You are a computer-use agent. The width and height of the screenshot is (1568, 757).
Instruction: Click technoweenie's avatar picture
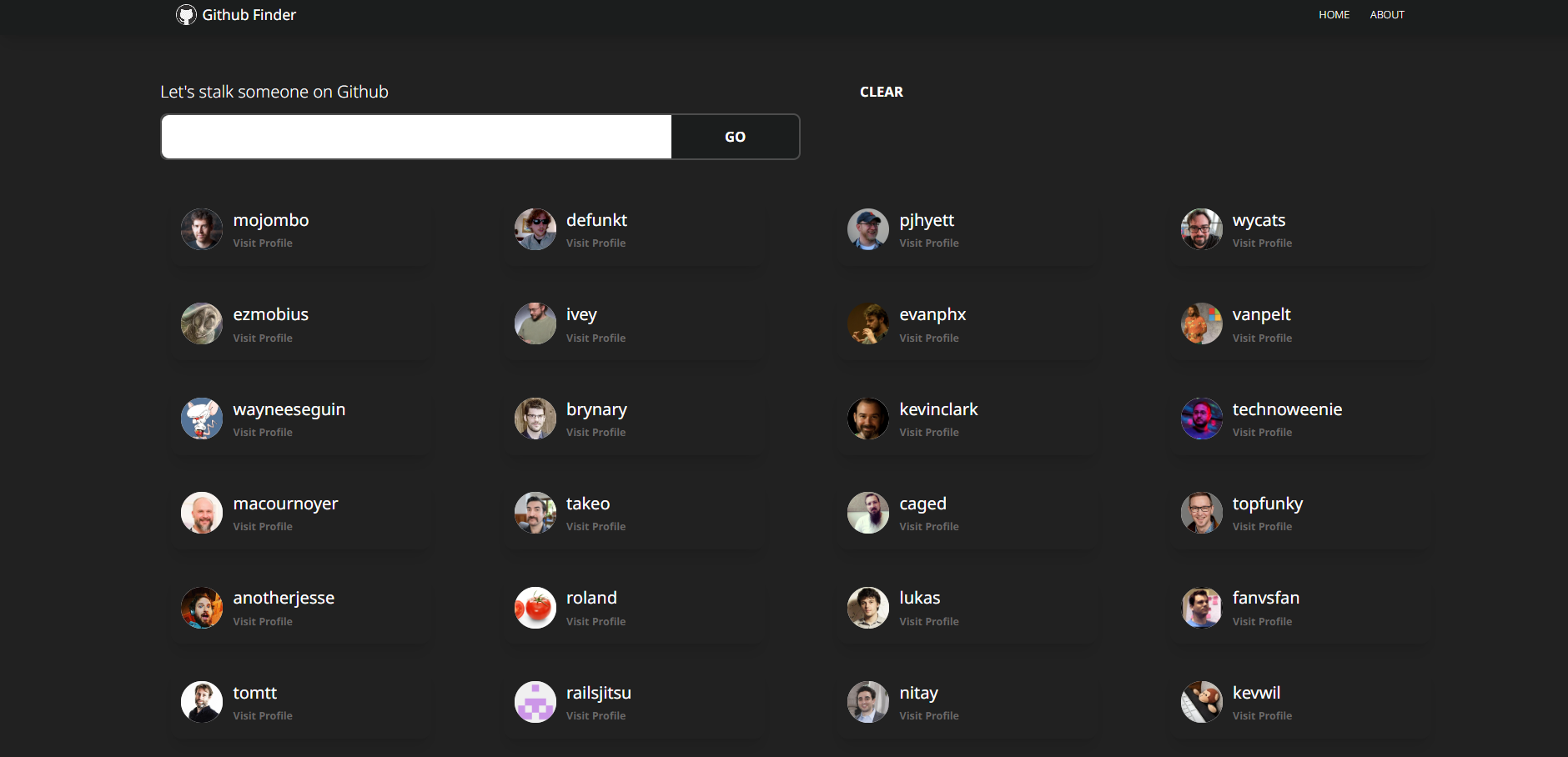click(1202, 419)
